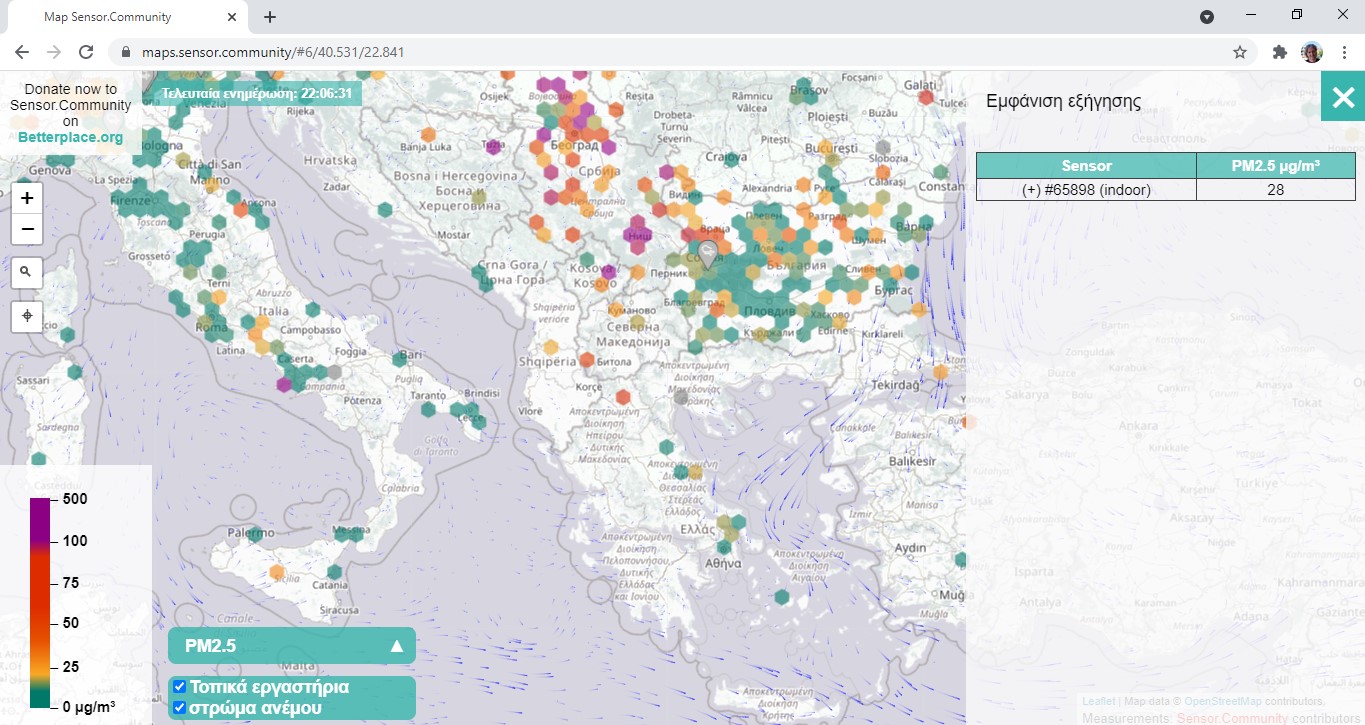
Task: Click the gray location marker near Sofia
Action: click(x=708, y=254)
